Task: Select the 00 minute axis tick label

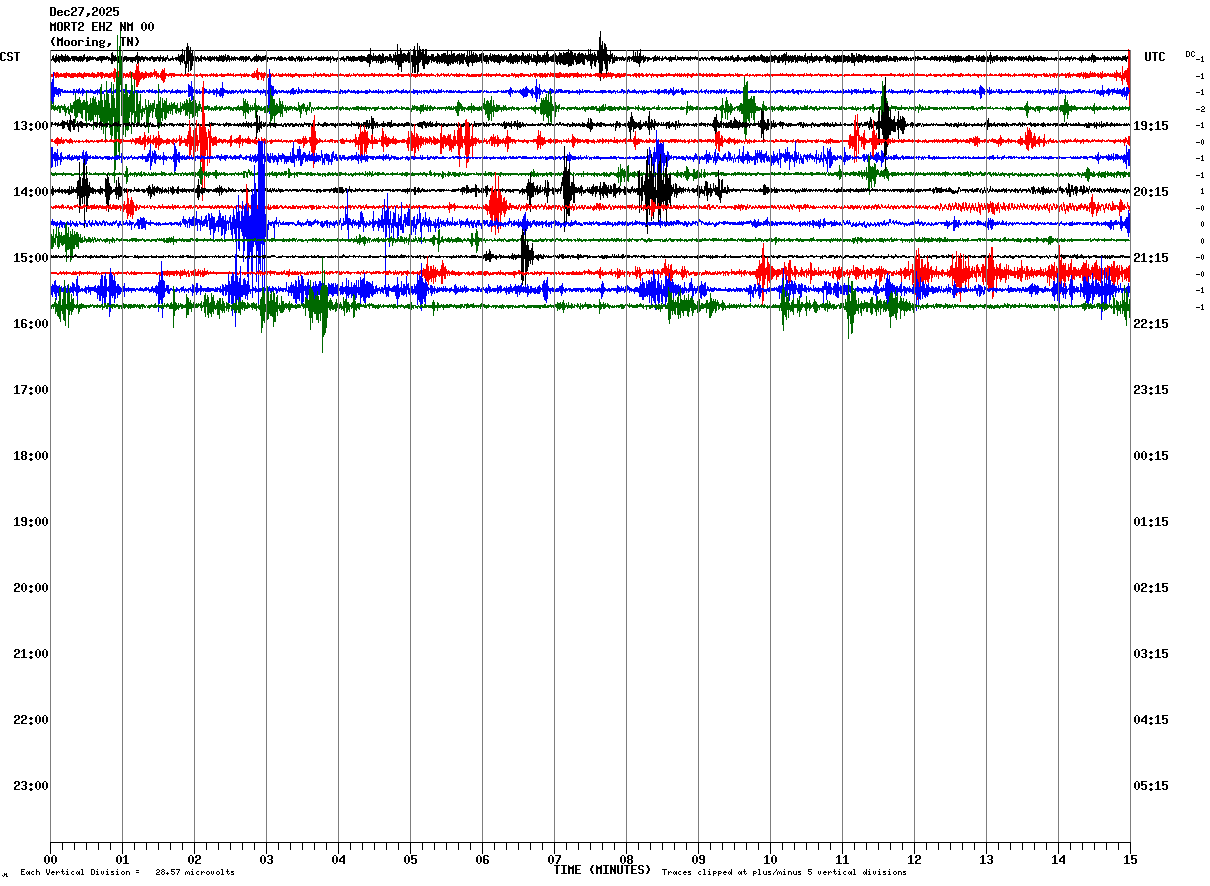Action: tap(51, 859)
